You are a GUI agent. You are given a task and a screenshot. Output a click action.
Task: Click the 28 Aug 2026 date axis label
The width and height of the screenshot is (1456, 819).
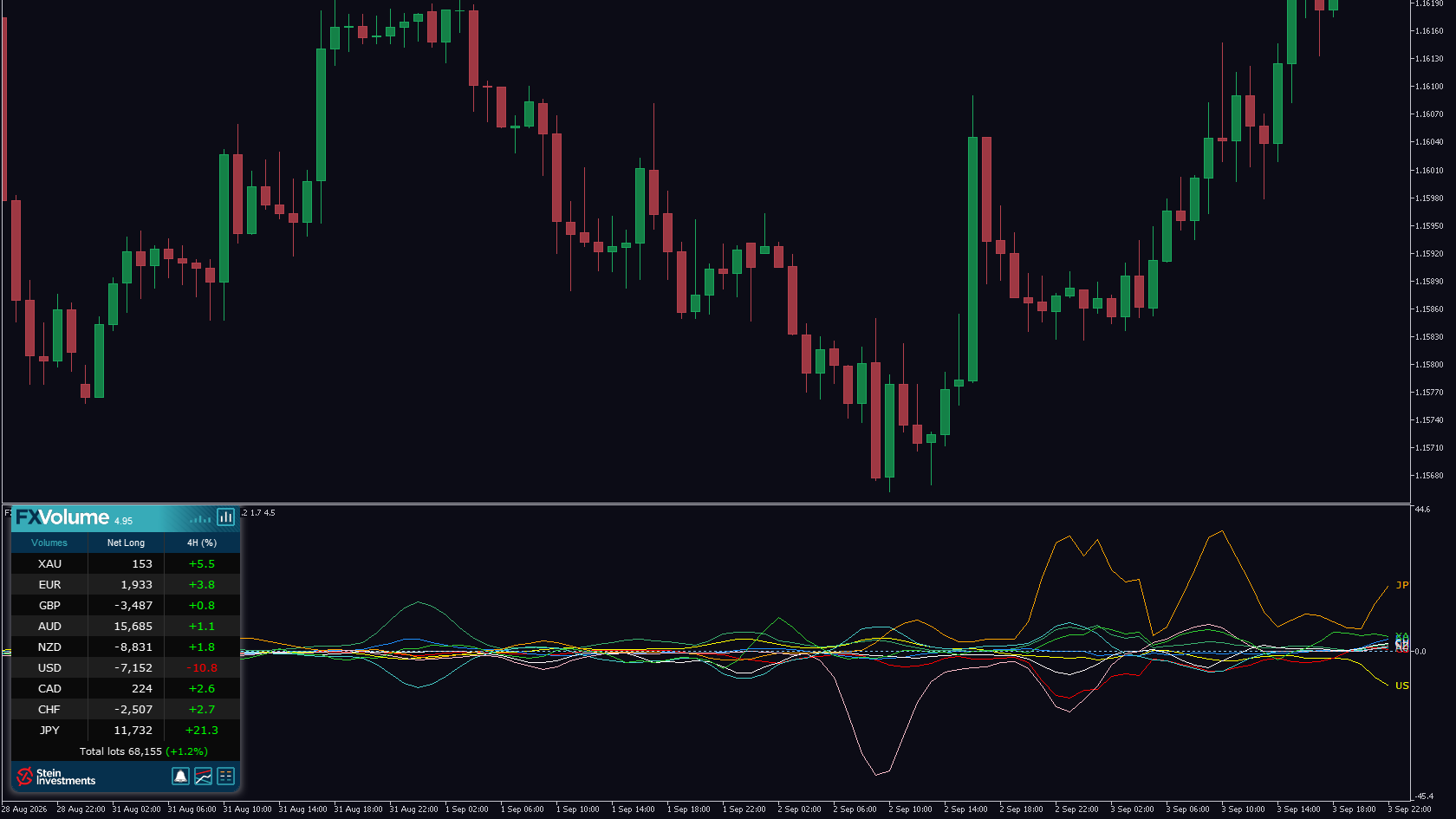pyautogui.click(x=24, y=809)
